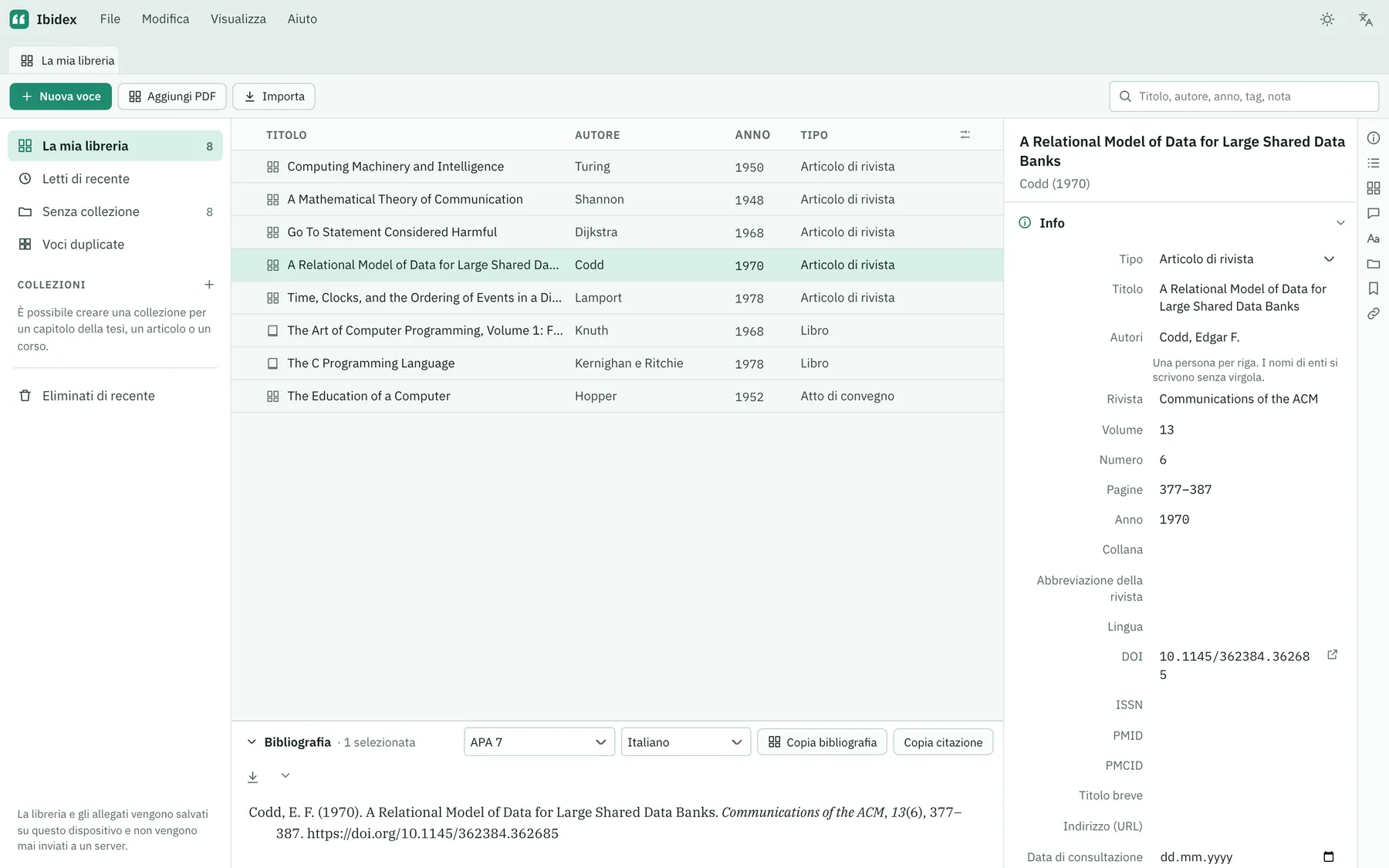Toggle the light/dark theme sun icon
1389x868 pixels.
tap(1327, 19)
